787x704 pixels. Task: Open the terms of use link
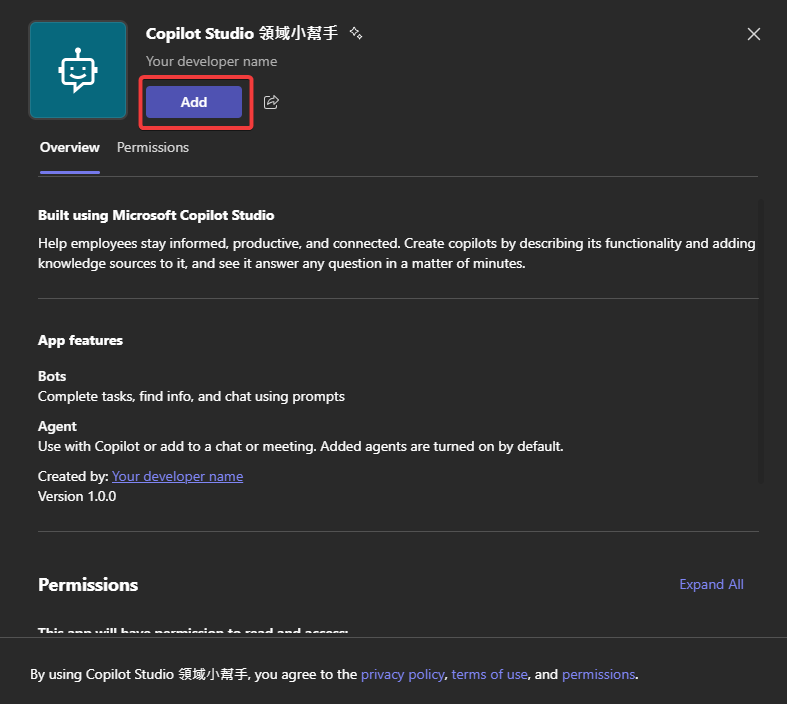(489, 674)
